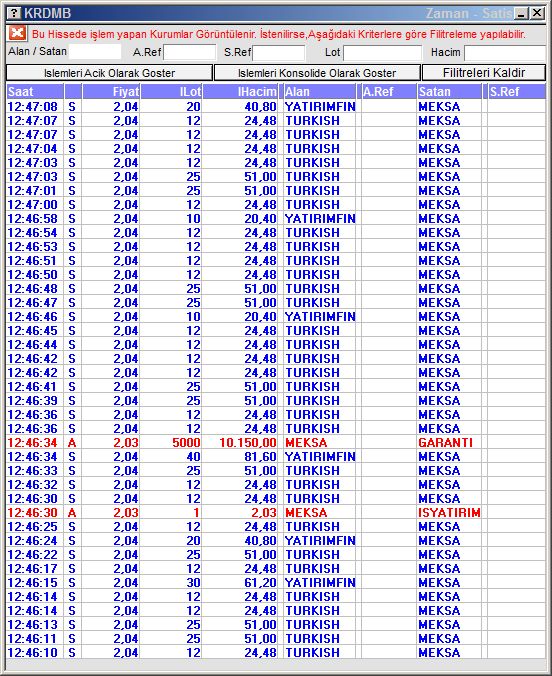This screenshot has height=676, width=552.
Task: Click the help question mark icon in title bar
Action: coord(14,13)
